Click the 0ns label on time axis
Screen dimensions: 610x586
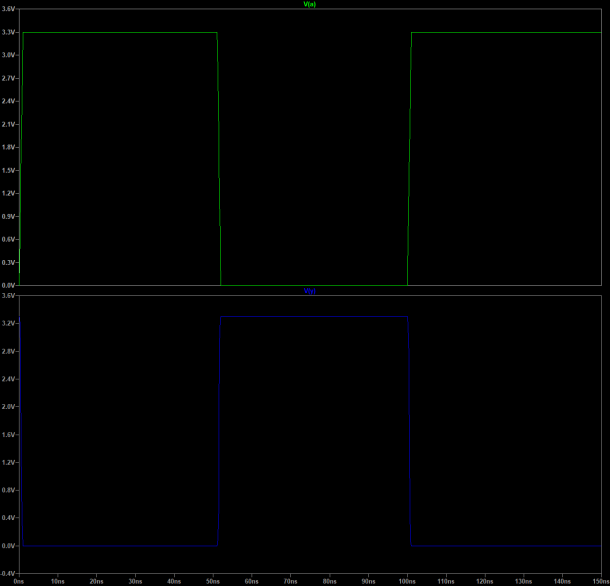[x=20, y=580]
